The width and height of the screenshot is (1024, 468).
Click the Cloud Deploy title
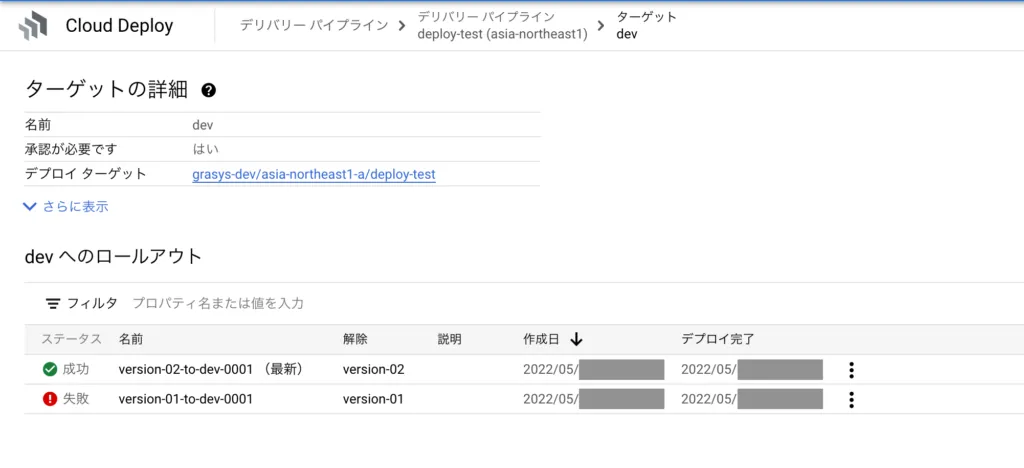(x=120, y=26)
